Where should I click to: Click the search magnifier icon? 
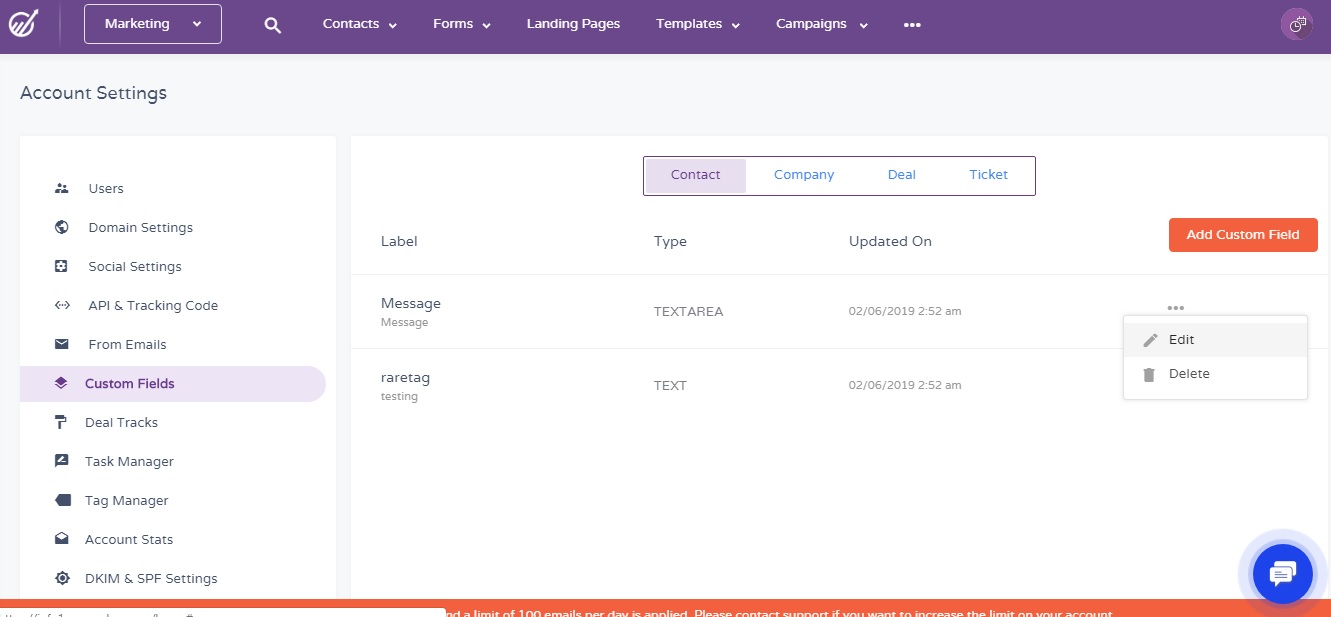pyautogui.click(x=272, y=25)
